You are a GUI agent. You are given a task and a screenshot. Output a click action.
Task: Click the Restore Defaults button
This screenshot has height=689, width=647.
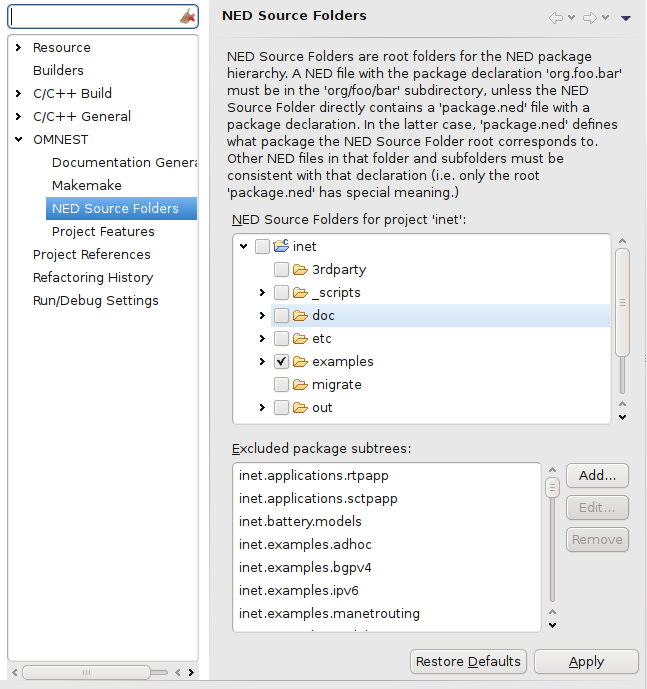point(468,661)
